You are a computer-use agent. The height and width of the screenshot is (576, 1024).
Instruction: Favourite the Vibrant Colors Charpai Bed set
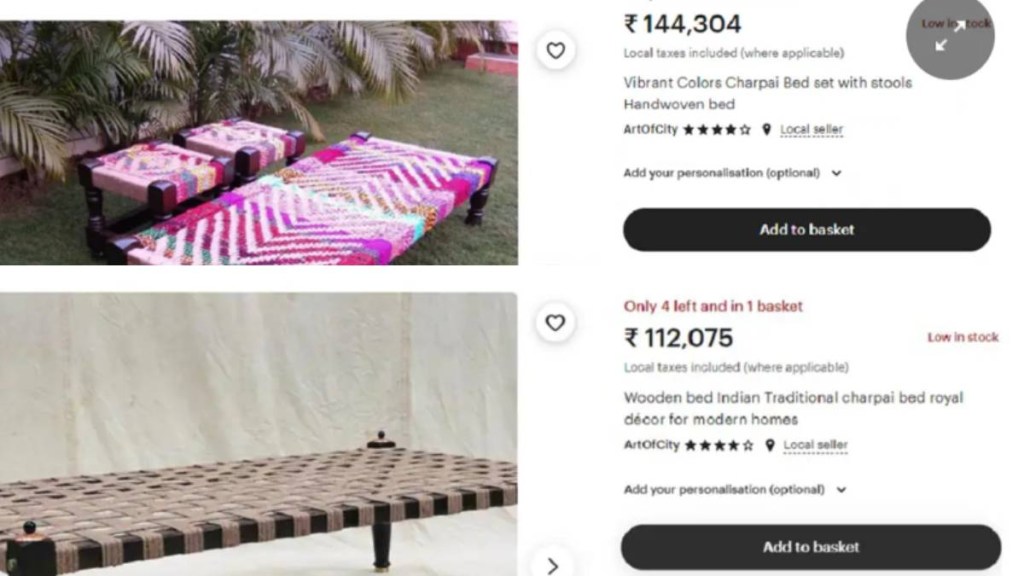coord(555,50)
